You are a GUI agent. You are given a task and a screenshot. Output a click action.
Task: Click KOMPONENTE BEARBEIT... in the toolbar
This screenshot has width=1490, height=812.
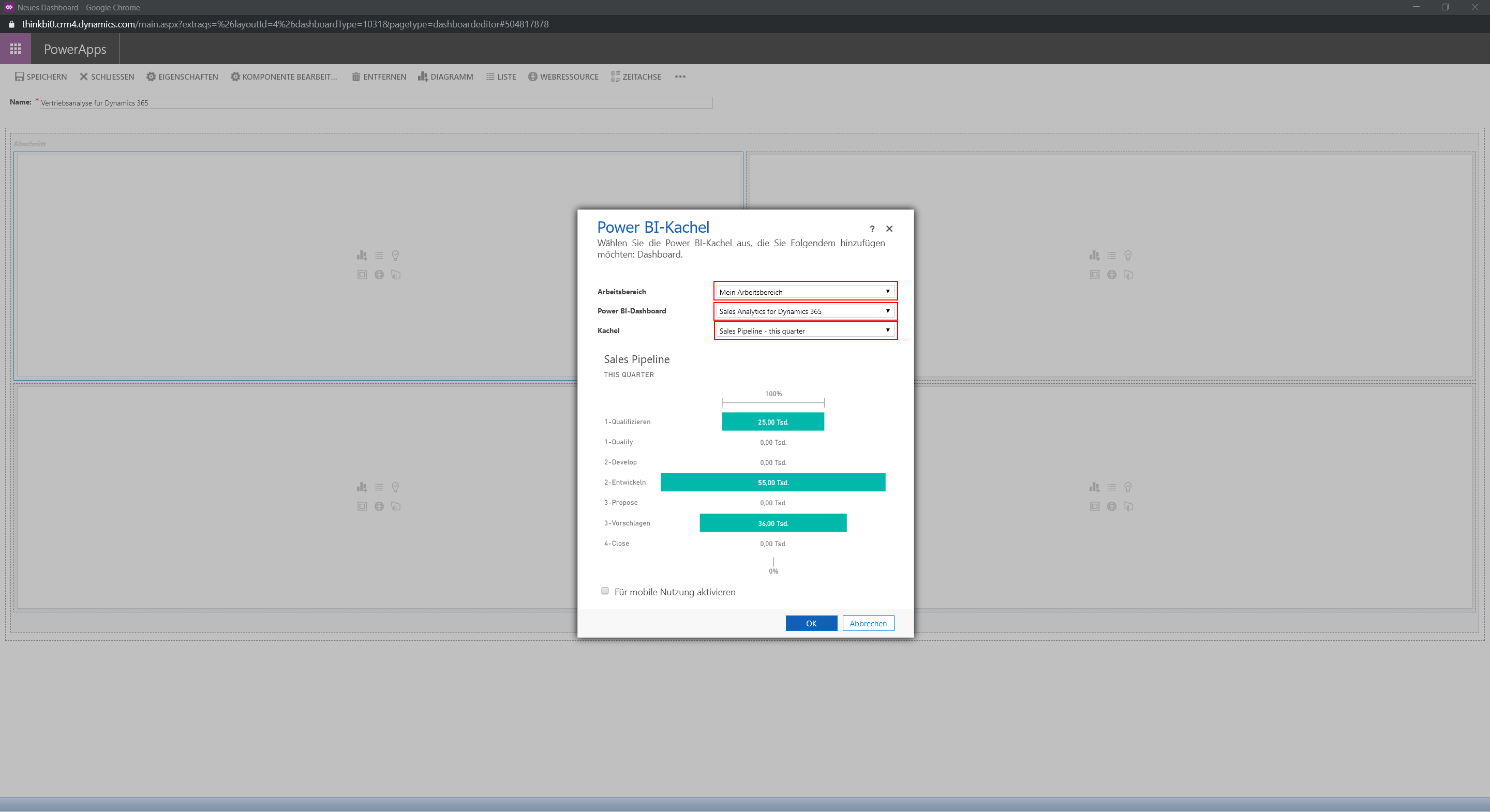coord(284,77)
